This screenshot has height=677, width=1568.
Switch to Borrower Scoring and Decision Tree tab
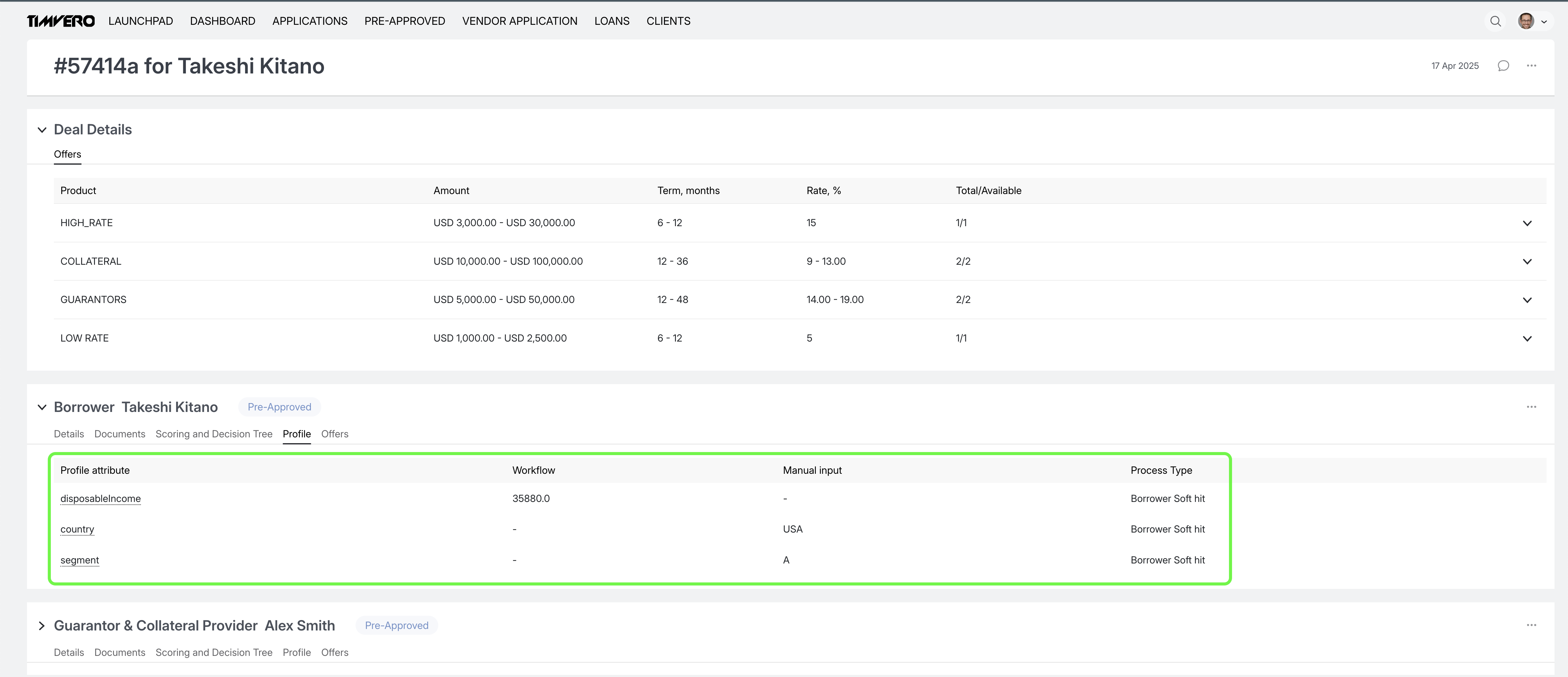[x=214, y=434]
